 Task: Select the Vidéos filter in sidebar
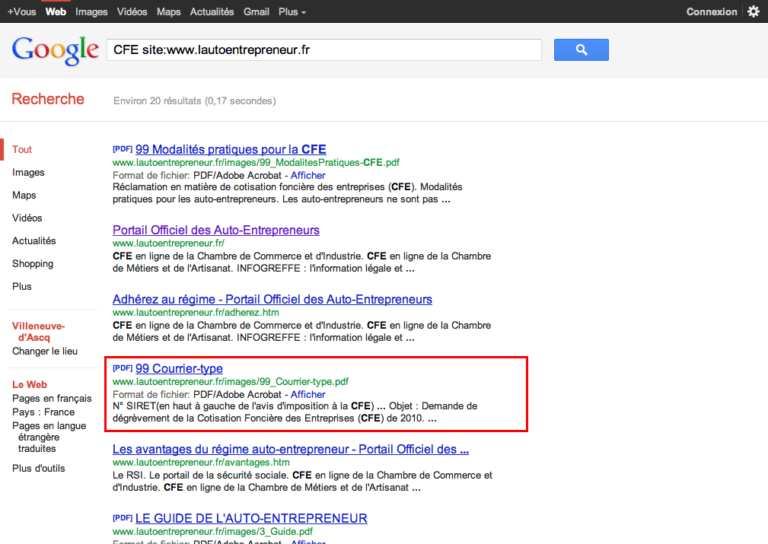pos(27,218)
